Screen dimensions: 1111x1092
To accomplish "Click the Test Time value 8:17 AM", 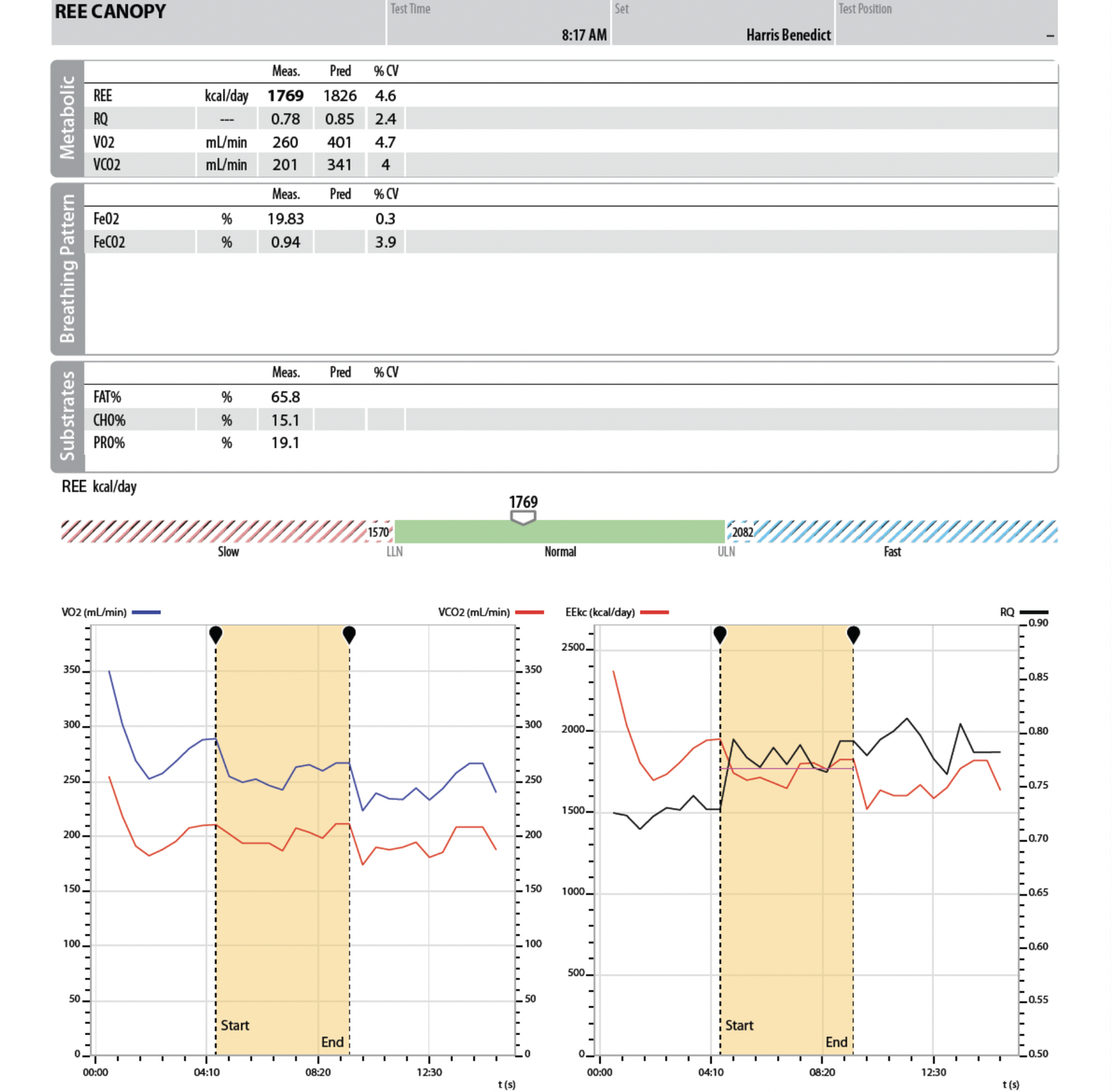I will 584,35.
